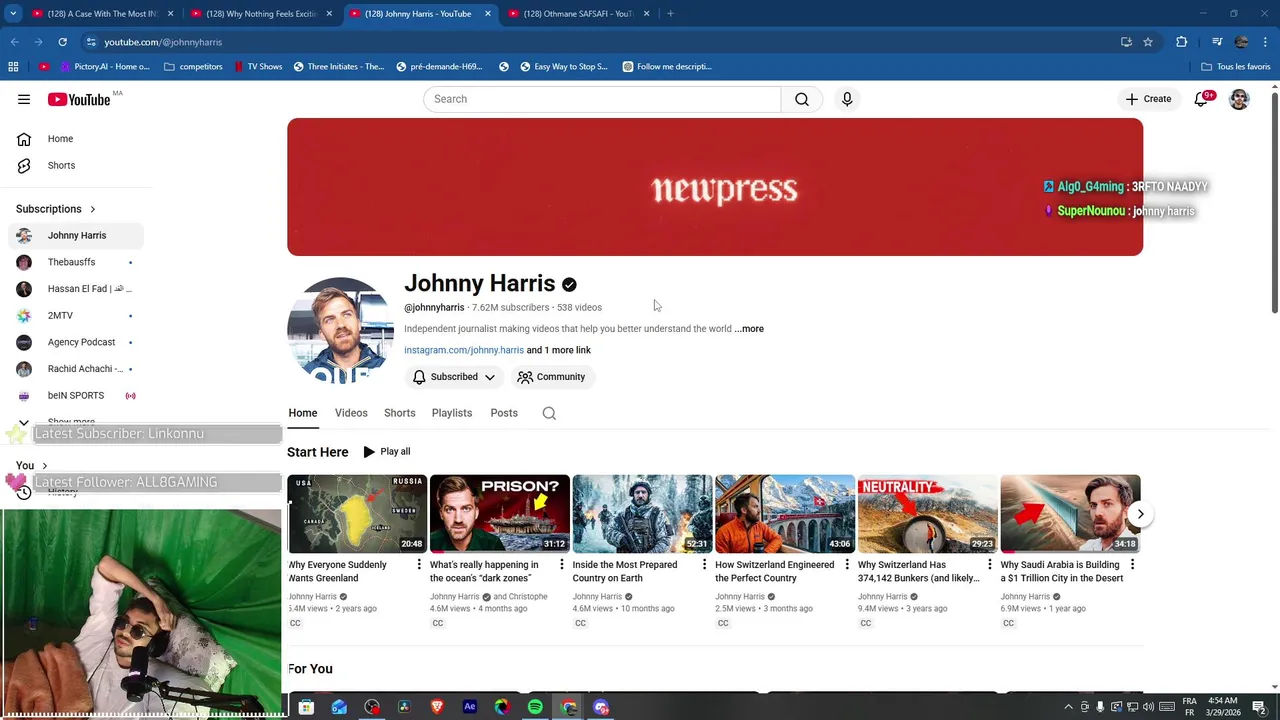Open the Pictory.AI bookmark
Screen dimensions: 1280x720
pos(104,67)
